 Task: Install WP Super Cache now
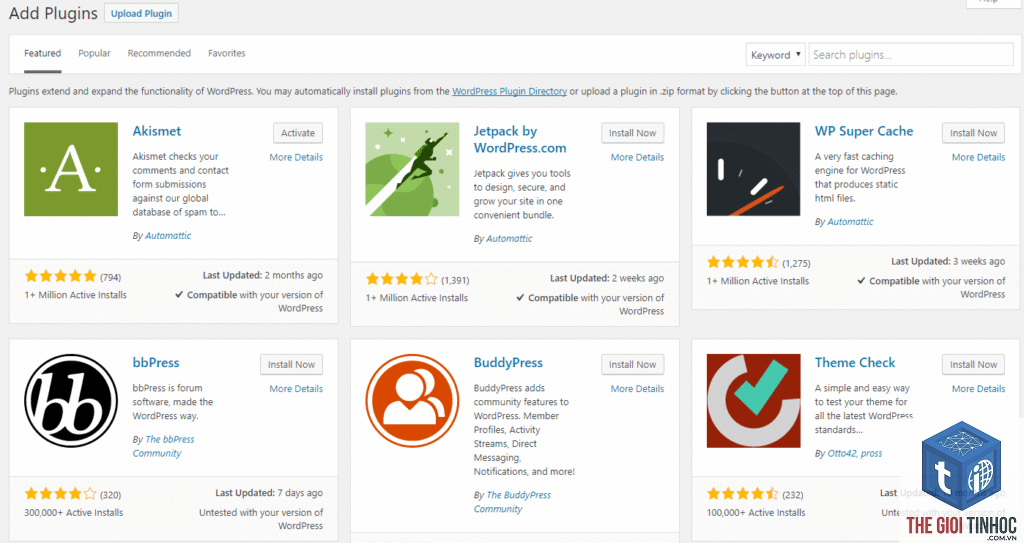point(973,133)
